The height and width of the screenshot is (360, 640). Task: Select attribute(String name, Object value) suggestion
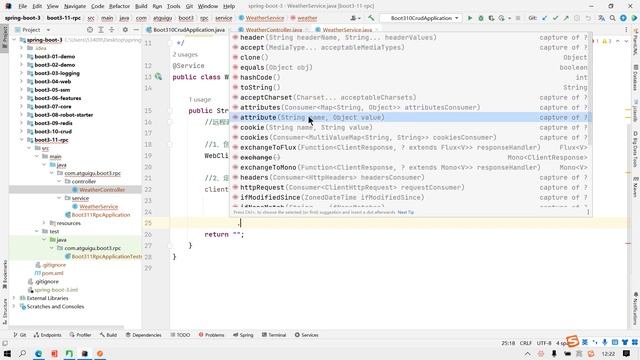click(410, 117)
